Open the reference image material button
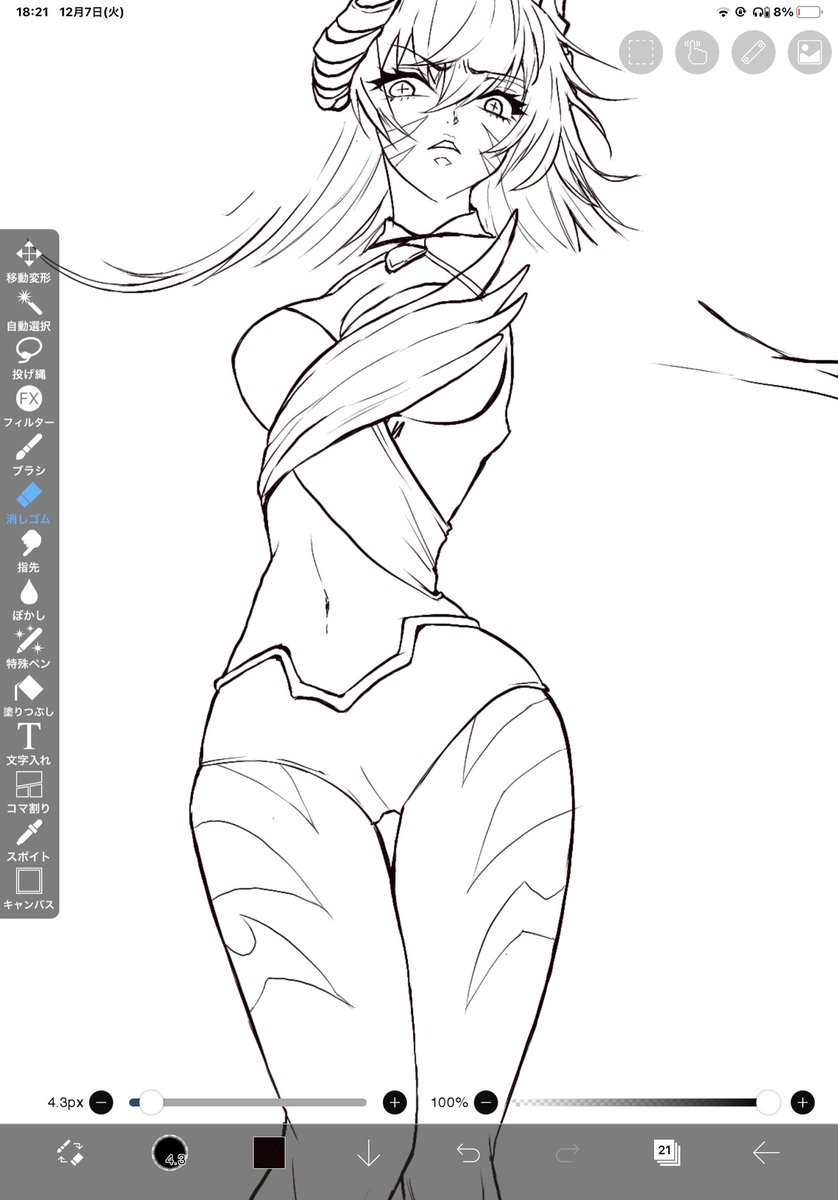The width and height of the screenshot is (838, 1200). click(x=809, y=52)
